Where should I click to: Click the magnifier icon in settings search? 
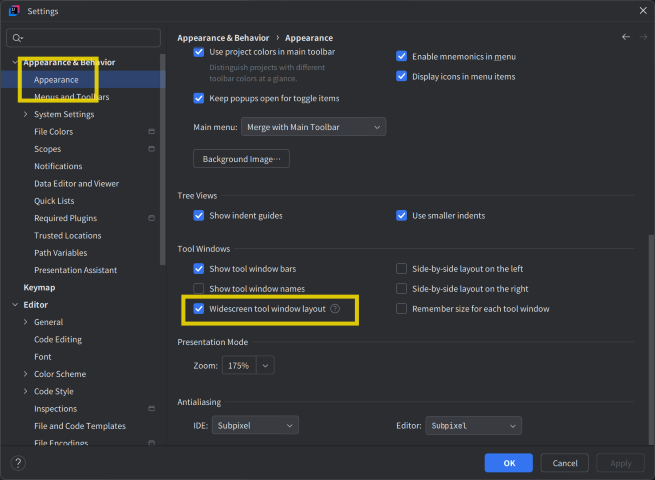(x=18, y=38)
